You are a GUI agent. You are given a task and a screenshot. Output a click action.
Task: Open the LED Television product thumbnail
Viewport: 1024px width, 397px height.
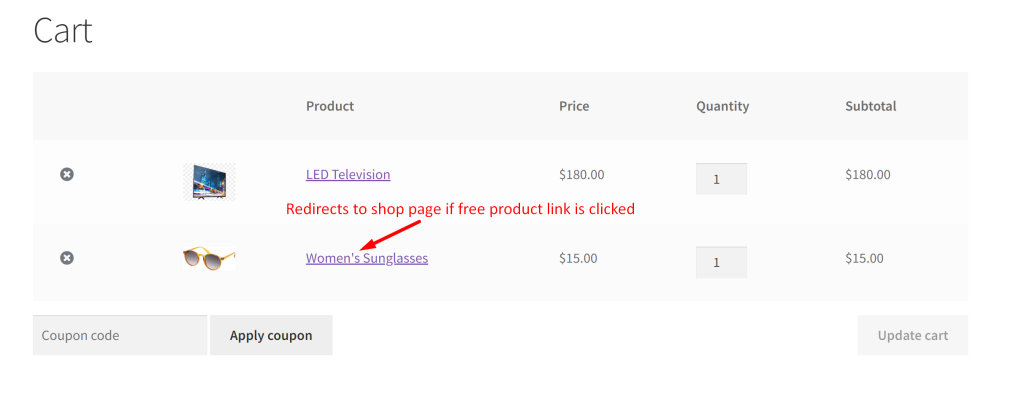pyautogui.click(x=209, y=182)
